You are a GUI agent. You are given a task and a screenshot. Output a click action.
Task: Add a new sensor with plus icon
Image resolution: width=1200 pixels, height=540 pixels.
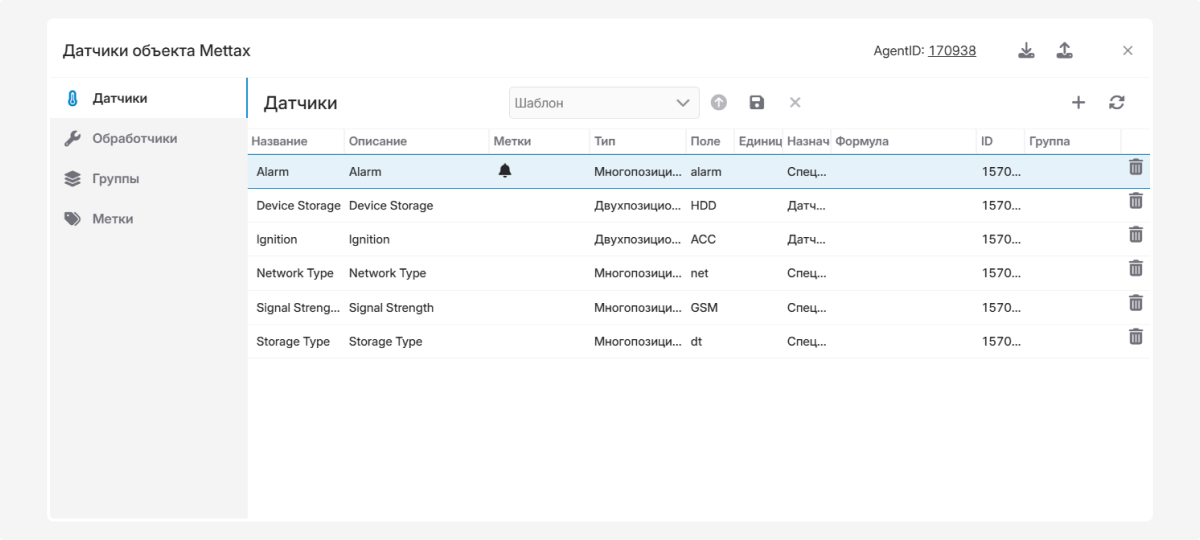point(1078,102)
